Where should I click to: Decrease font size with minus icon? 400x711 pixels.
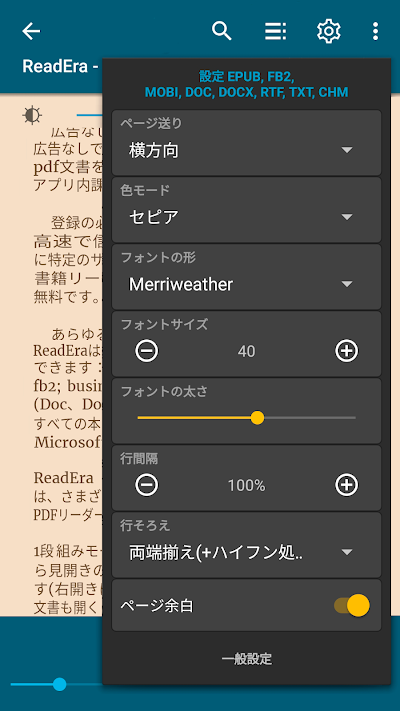pos(146,351)
